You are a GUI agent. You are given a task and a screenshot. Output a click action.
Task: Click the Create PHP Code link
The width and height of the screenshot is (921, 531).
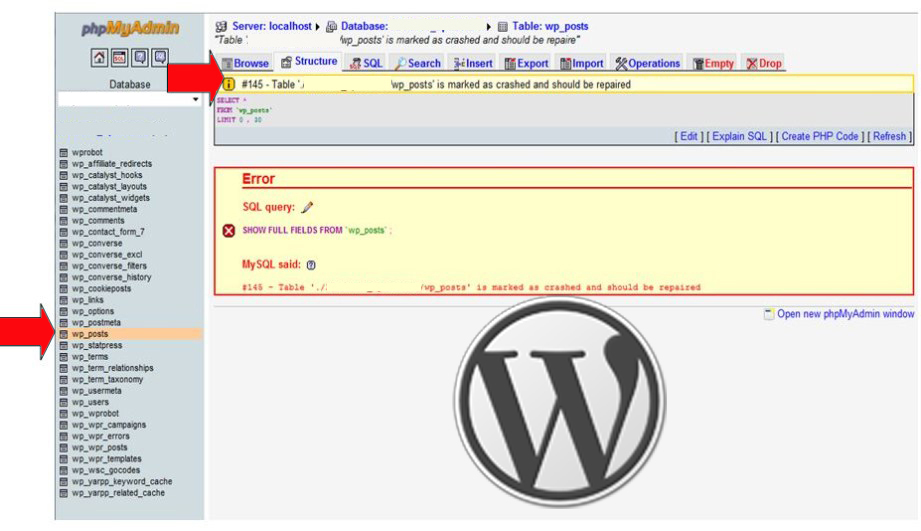tap(820, 137)
